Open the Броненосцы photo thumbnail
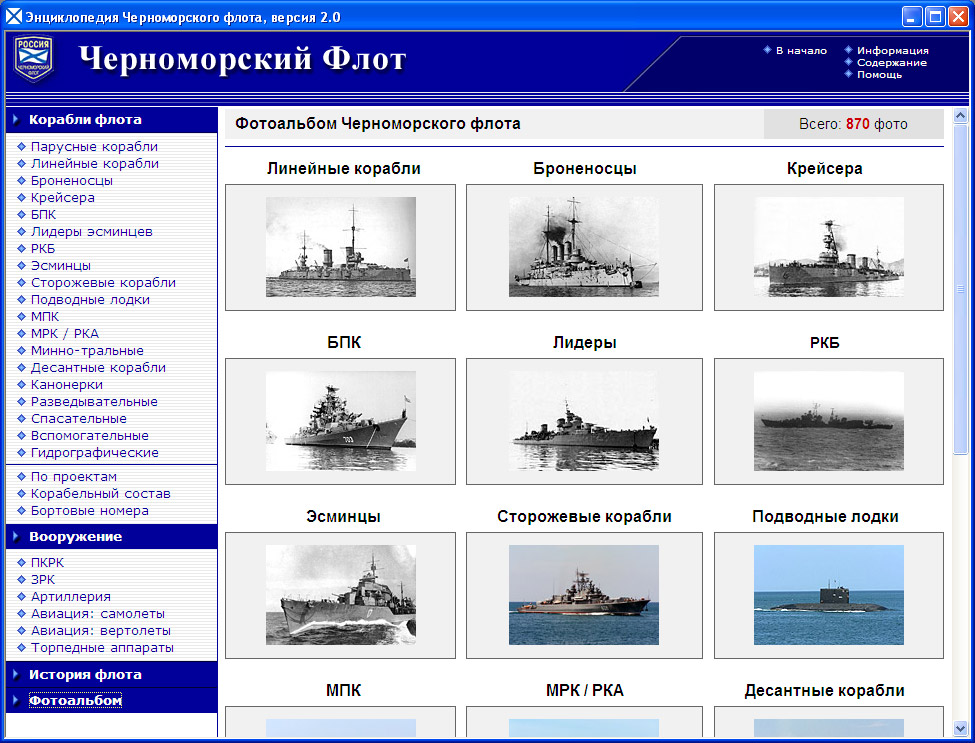Screen dimensions: 975x743 (x=584, y=247)
